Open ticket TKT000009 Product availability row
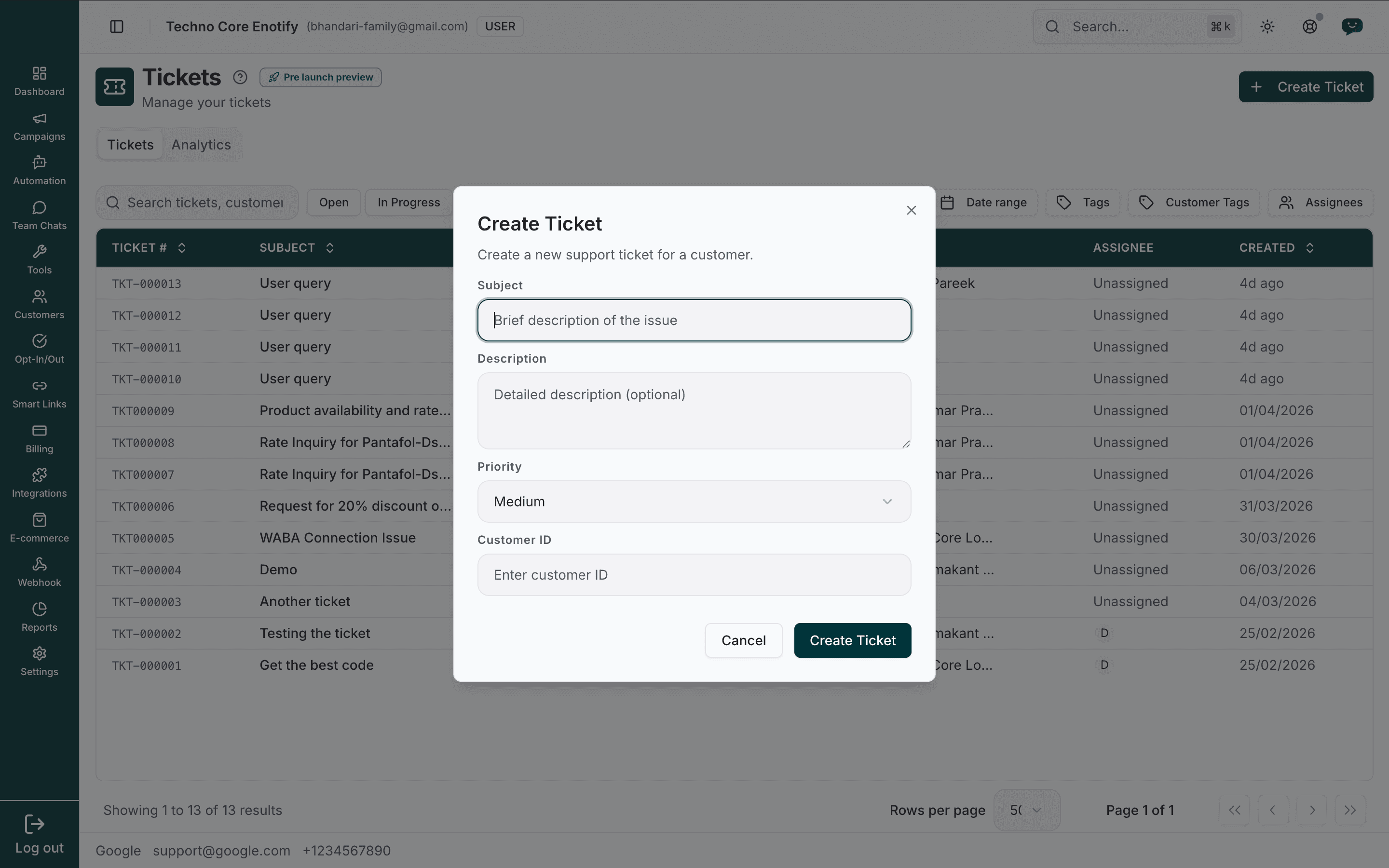The image size is (1389, 868). (734, 410)
